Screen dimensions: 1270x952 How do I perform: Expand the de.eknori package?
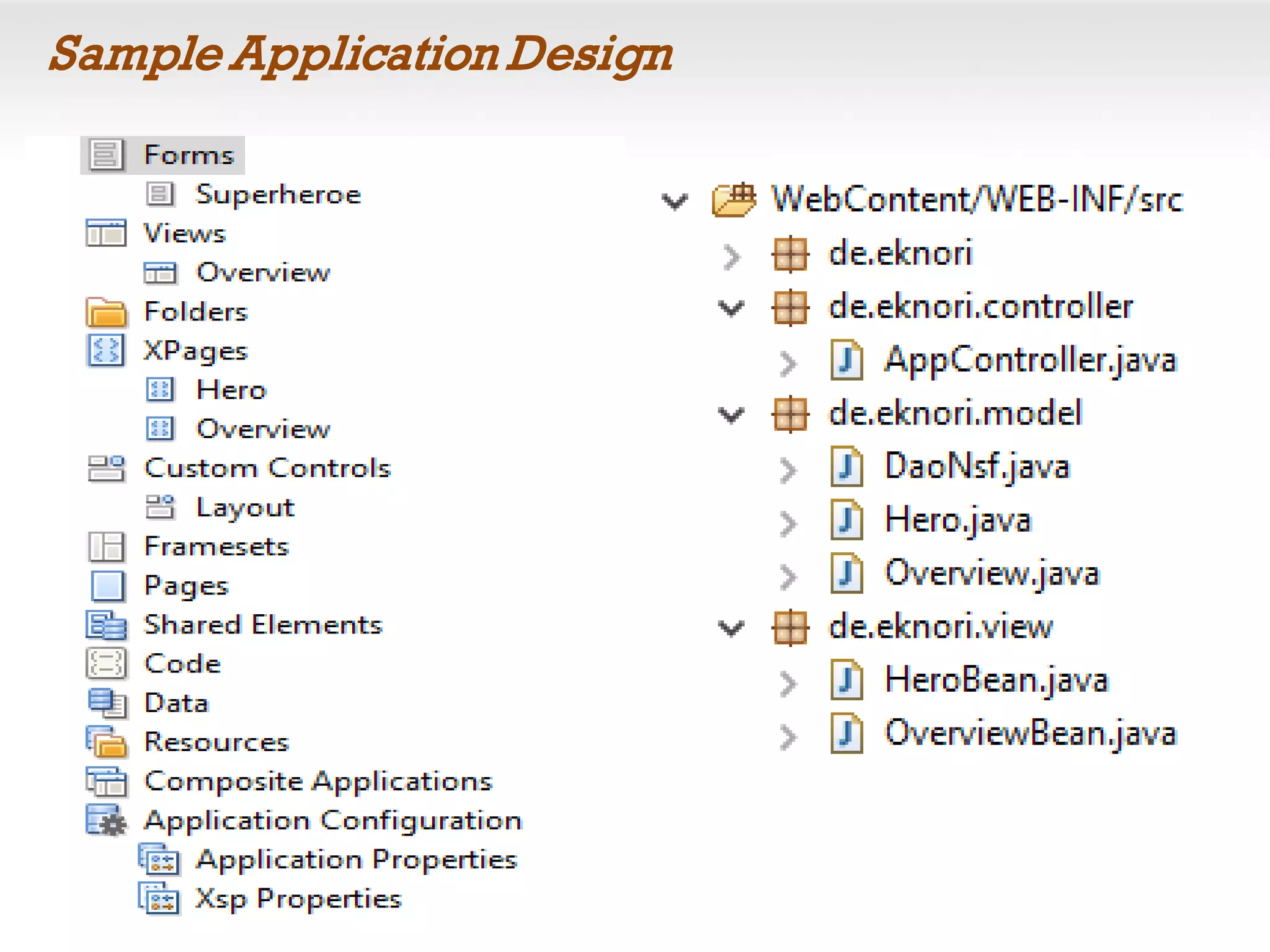pyautogui.click(x=732, y=256)
